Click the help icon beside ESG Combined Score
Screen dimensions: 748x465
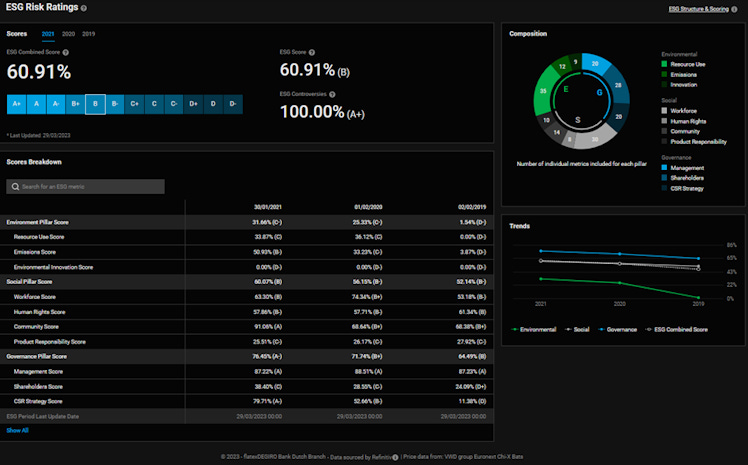pyautogui.click(x=66, y=52)
